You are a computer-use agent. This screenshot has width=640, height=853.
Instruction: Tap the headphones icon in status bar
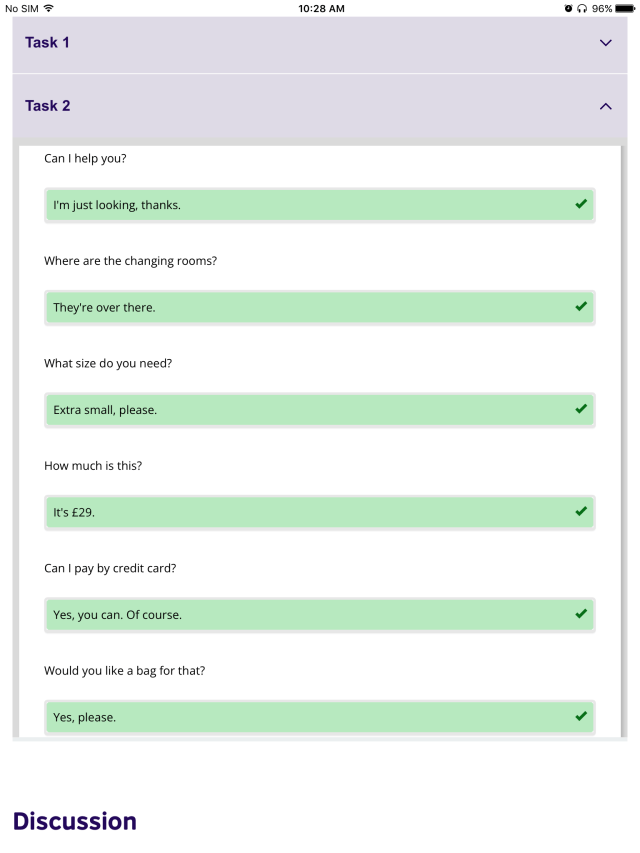582,8
